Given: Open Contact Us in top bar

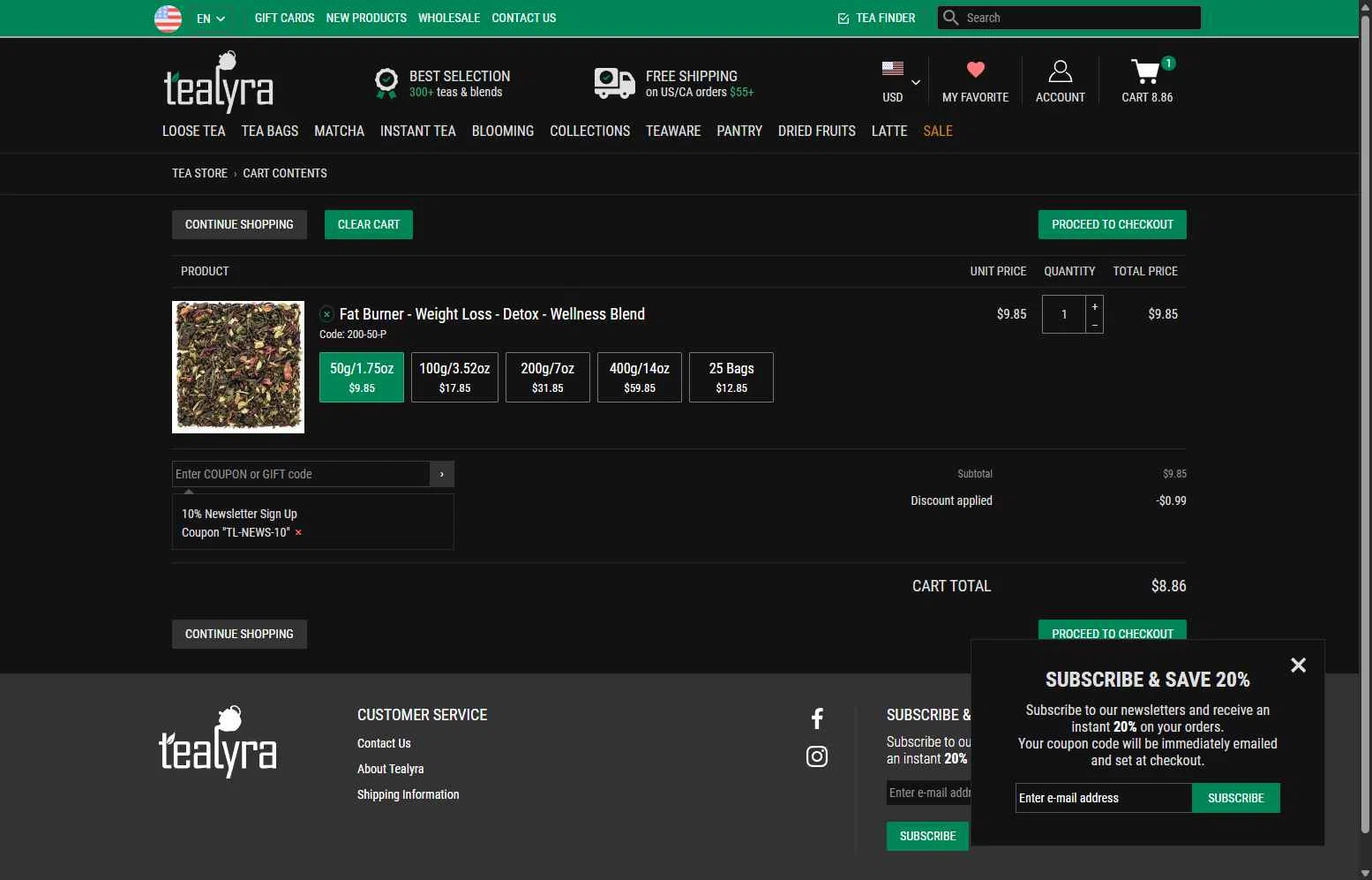Looking at the screenshot, I should pyautogui.click(x=524, y=18).
